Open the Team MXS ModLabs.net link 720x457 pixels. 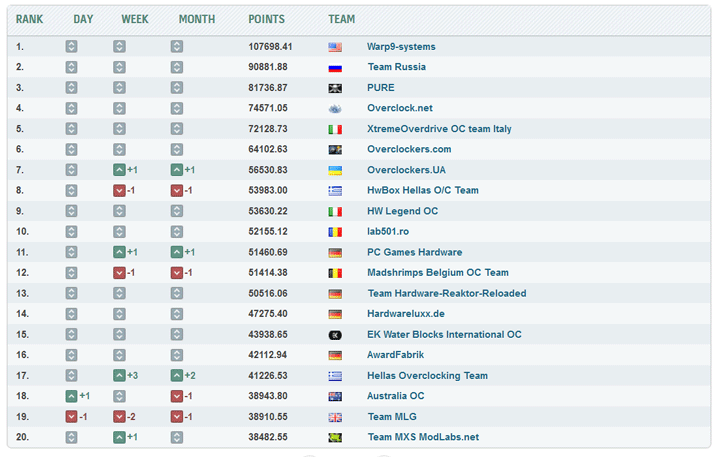coord(423,438)
